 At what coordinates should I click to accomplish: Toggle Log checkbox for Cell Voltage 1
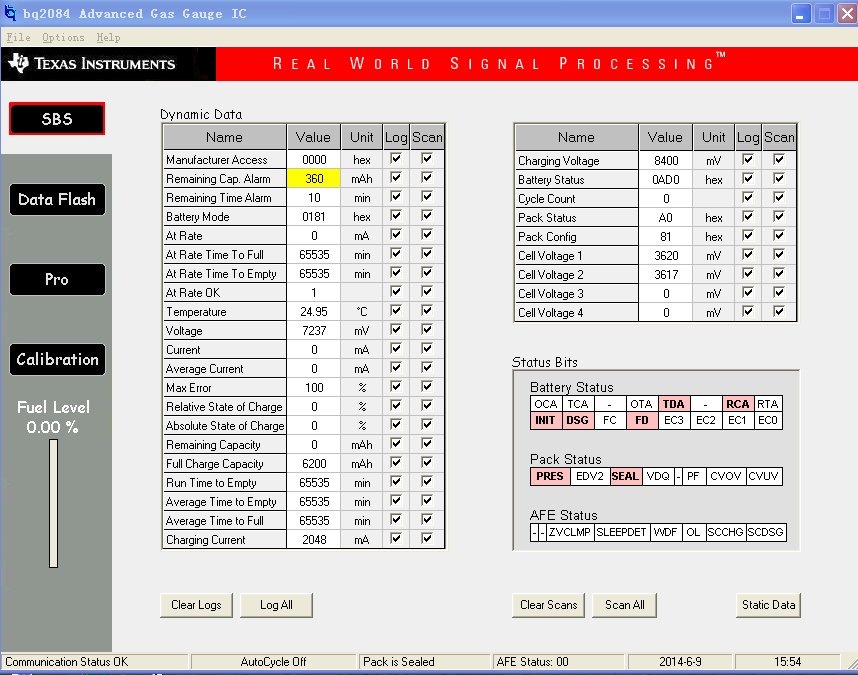click(747, 254)
